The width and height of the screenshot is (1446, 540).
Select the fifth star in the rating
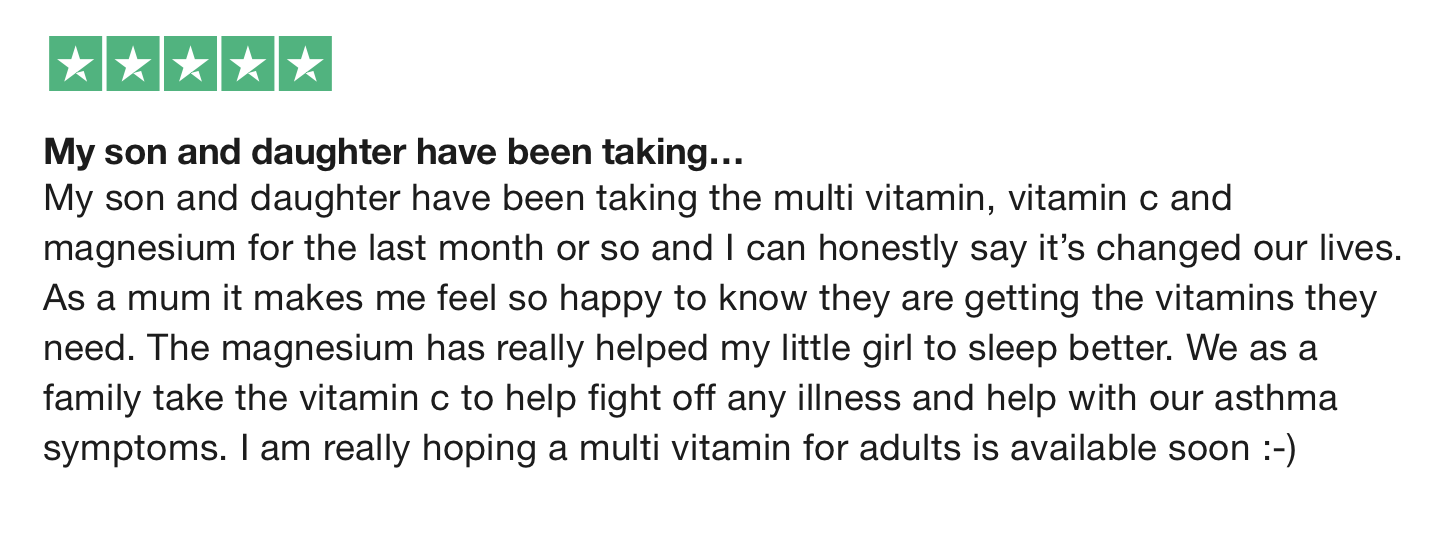(305, 65)
